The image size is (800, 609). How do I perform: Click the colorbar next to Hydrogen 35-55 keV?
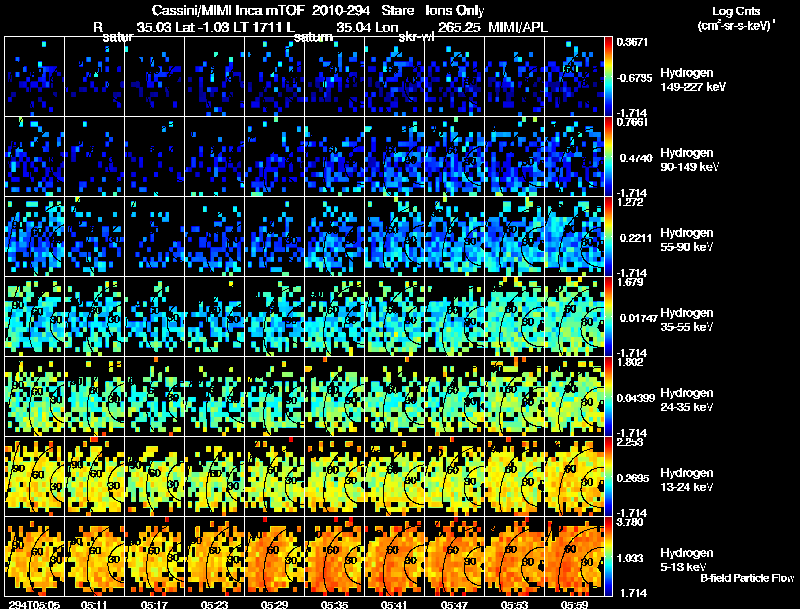click(x=608, y=317)
